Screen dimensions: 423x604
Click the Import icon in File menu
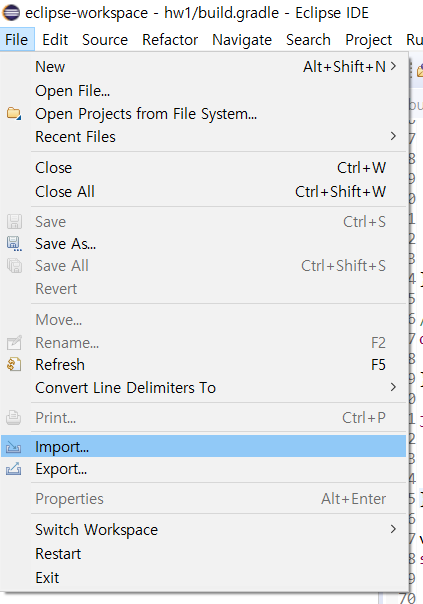(x=13, y=447)
